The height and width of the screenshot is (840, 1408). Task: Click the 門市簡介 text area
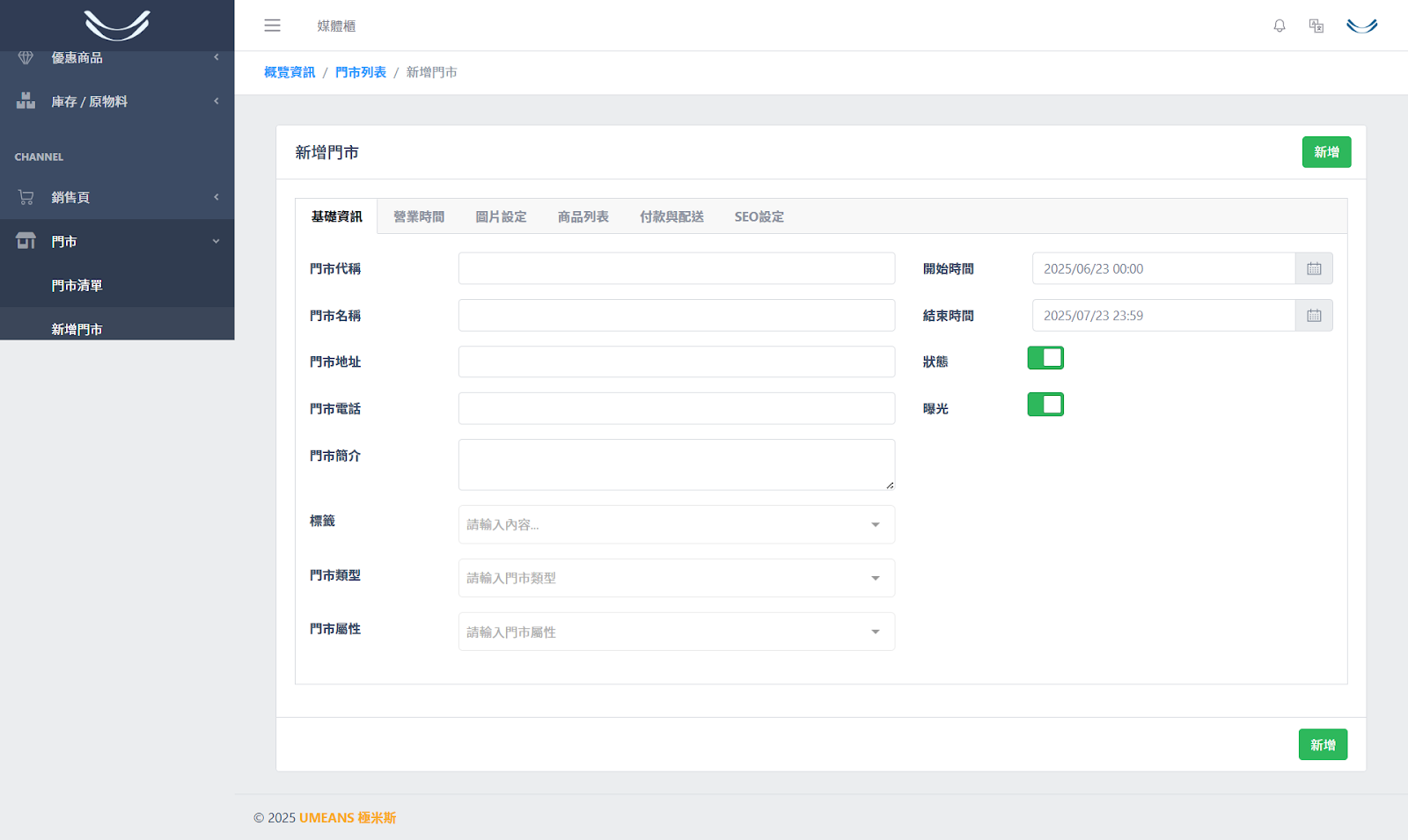[677, 464]
